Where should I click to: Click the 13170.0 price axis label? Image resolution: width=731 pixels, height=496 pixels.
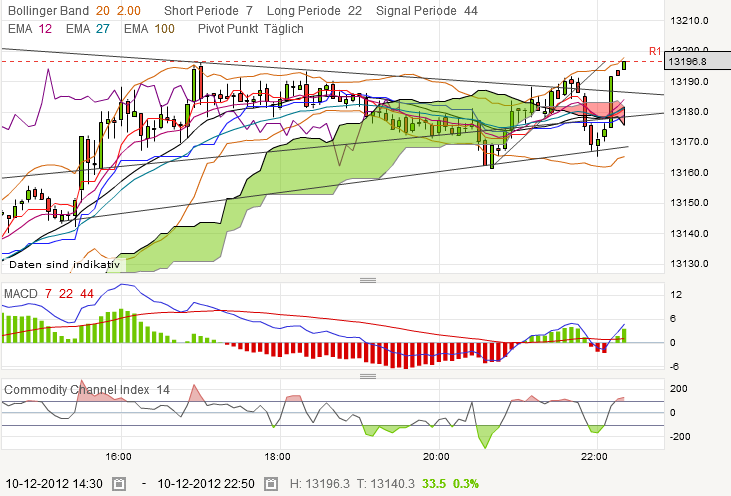click(690, 142)
